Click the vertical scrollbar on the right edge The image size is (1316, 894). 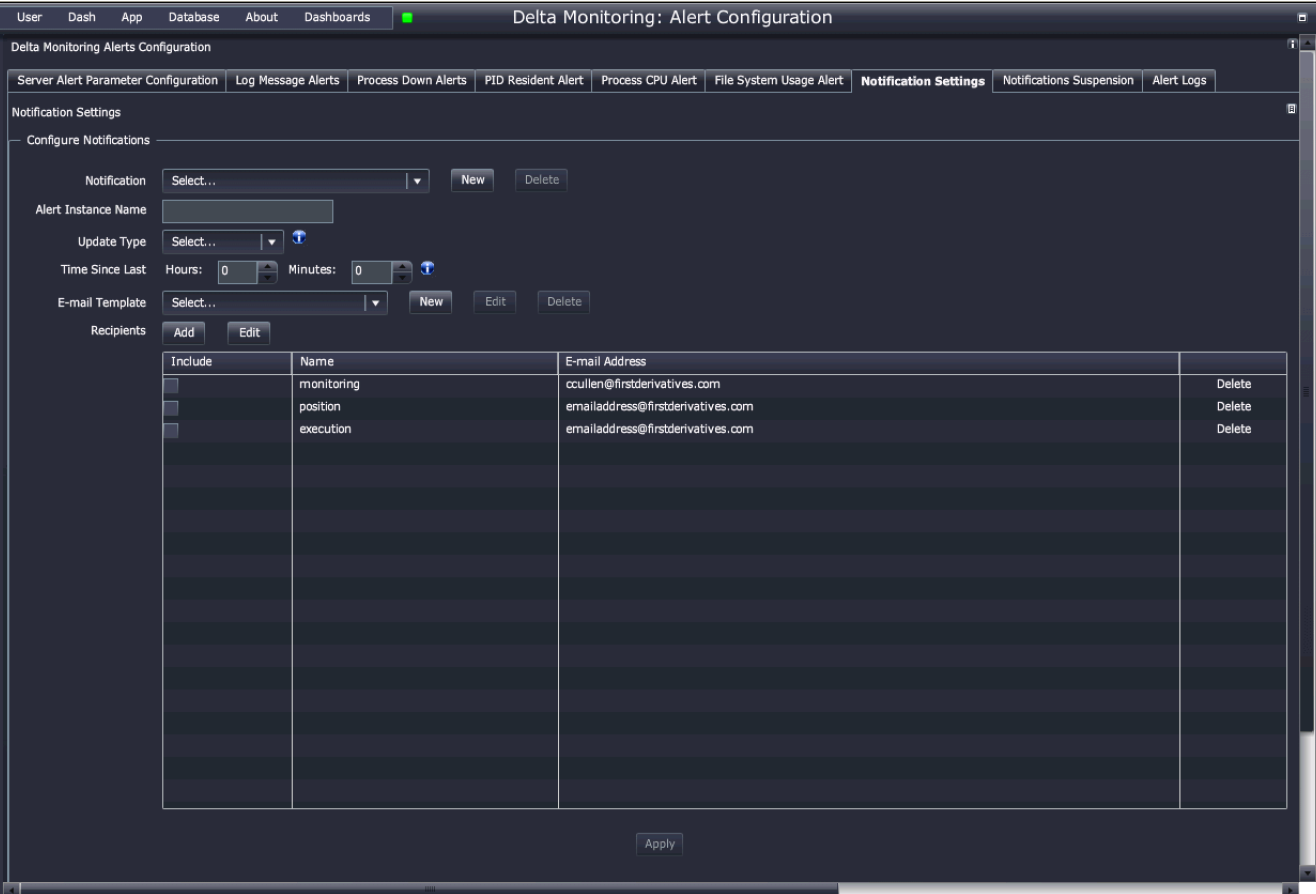click(1306, 392)
